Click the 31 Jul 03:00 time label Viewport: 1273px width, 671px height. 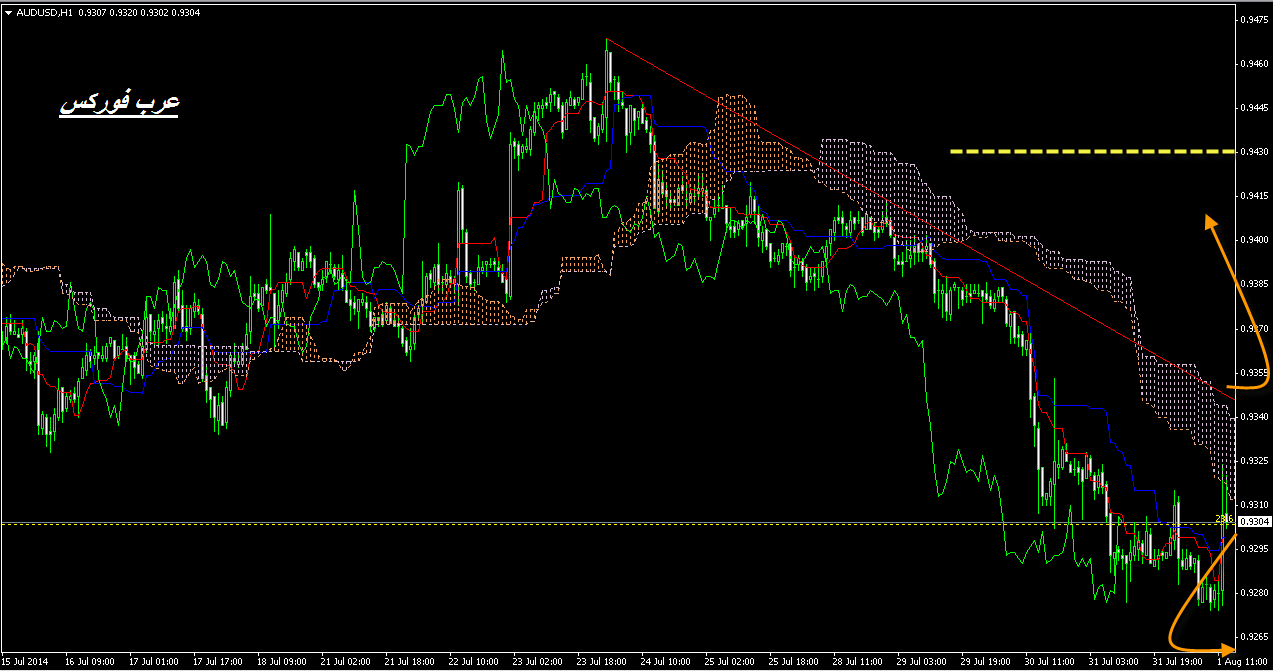tap(1113, 661)
